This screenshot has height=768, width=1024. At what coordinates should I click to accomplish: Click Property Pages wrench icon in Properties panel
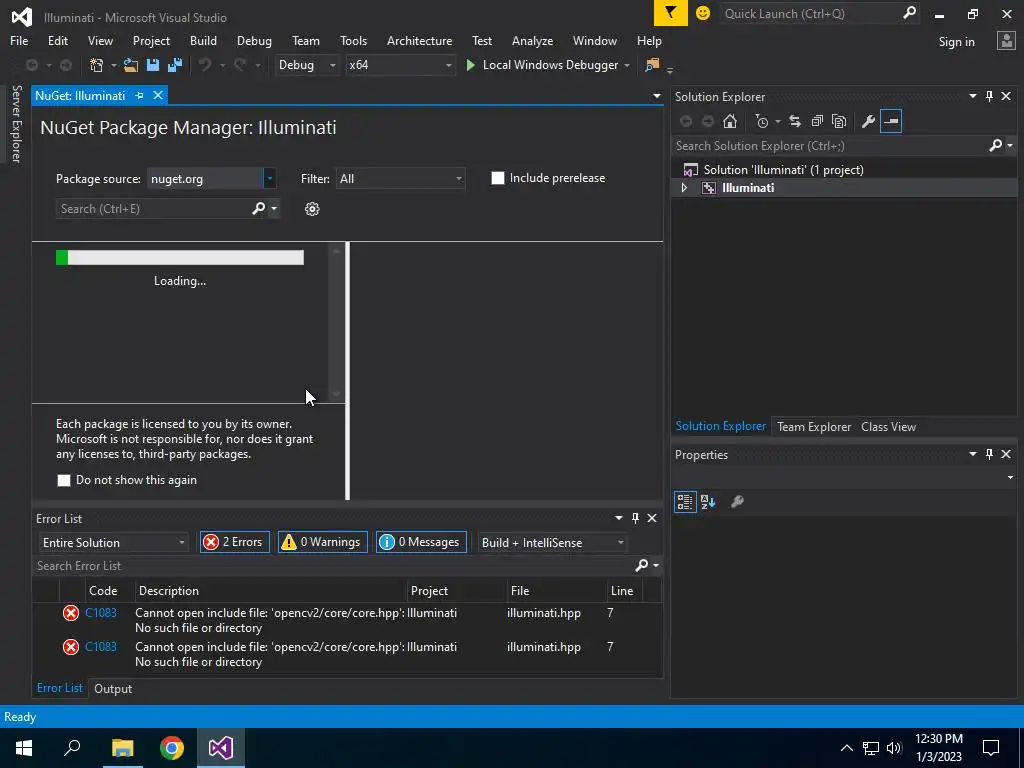coord(737,502)
